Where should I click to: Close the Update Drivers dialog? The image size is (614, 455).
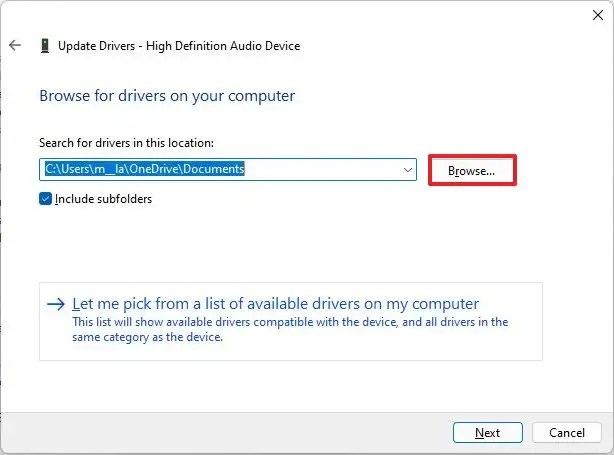pyautogui.click(x=598, y=15)
